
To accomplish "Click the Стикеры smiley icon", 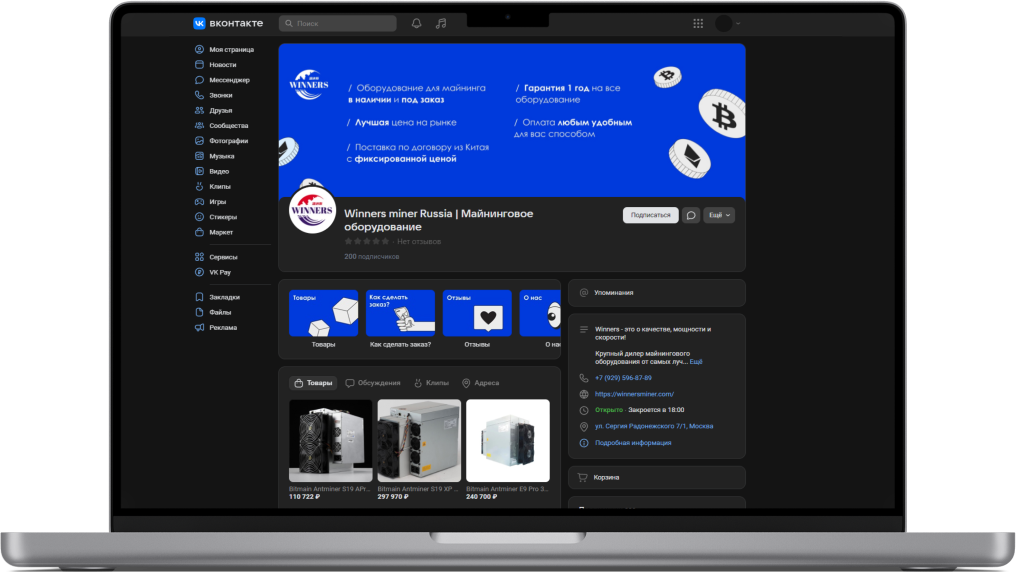I will (199, 217).
